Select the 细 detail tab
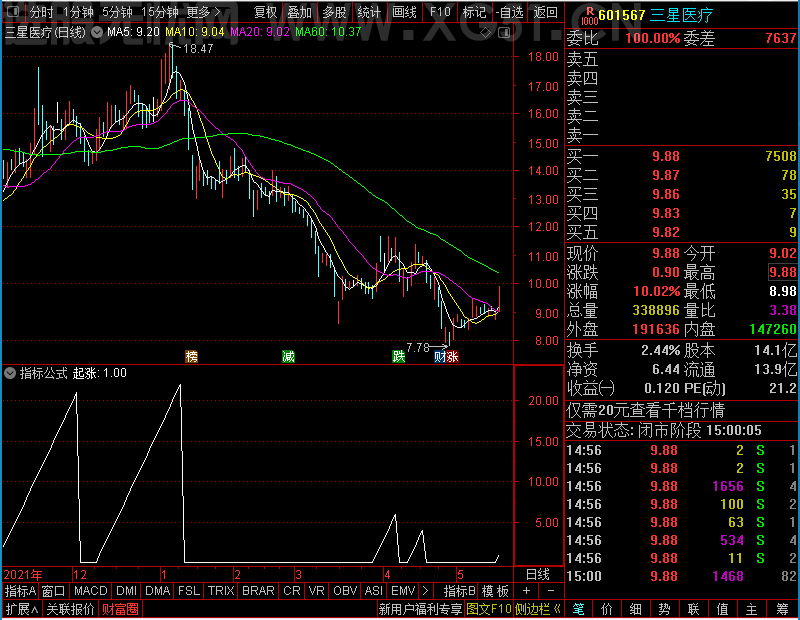The image size is (800, 620). pyautogui.click(x=635, y=609)
